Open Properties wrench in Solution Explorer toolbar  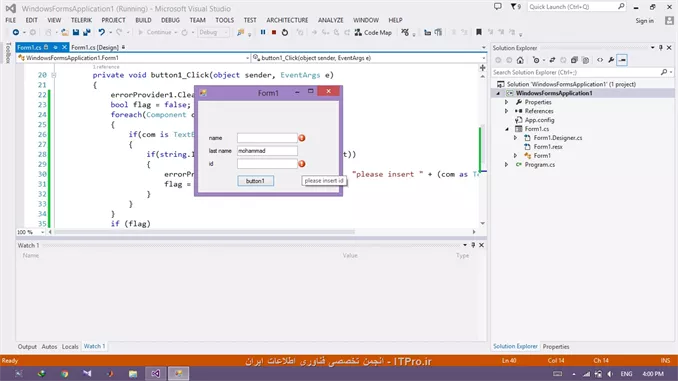(611, 60)
